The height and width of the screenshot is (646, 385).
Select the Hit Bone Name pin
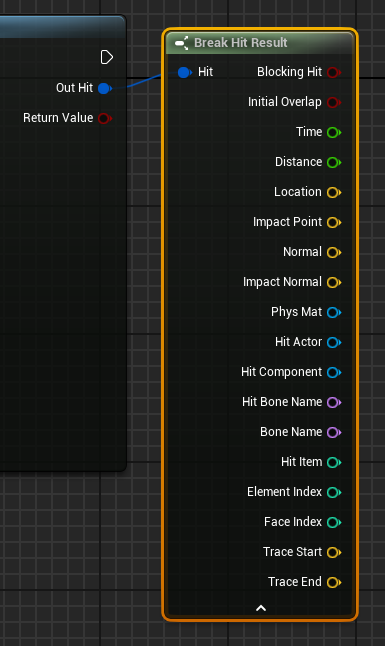[x=333, y=402]
